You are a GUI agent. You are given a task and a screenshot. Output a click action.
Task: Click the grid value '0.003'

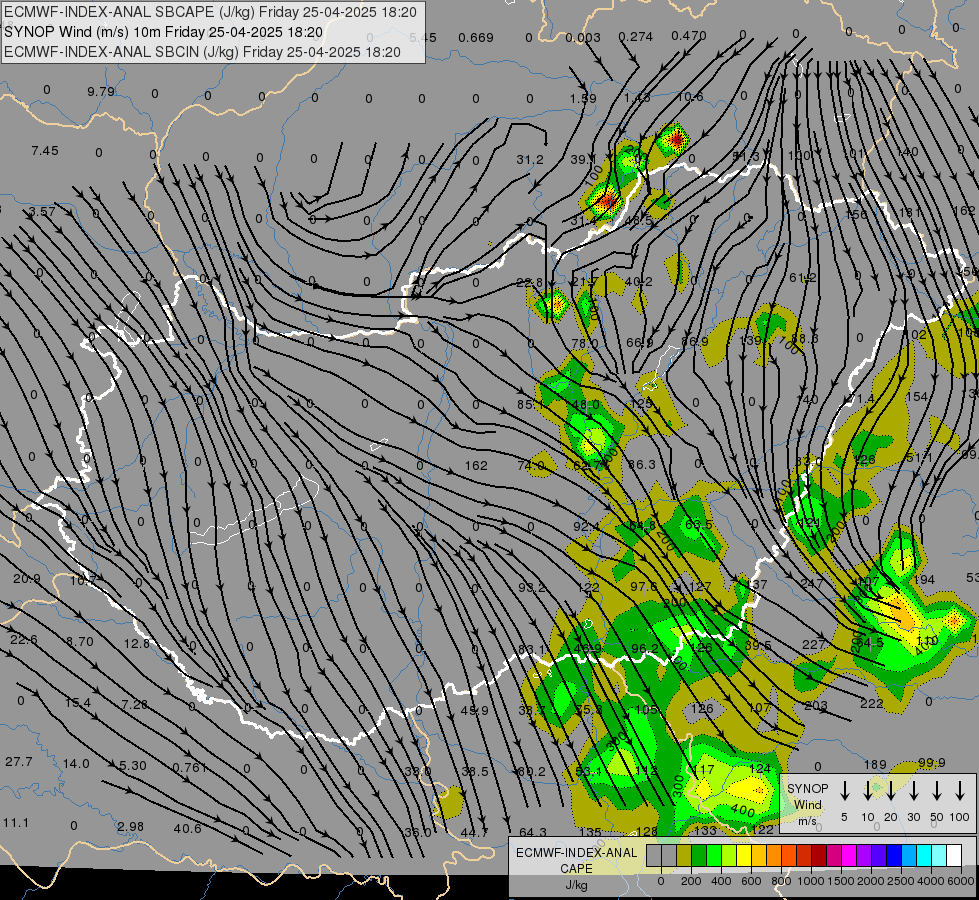click(x=583, y=38)
